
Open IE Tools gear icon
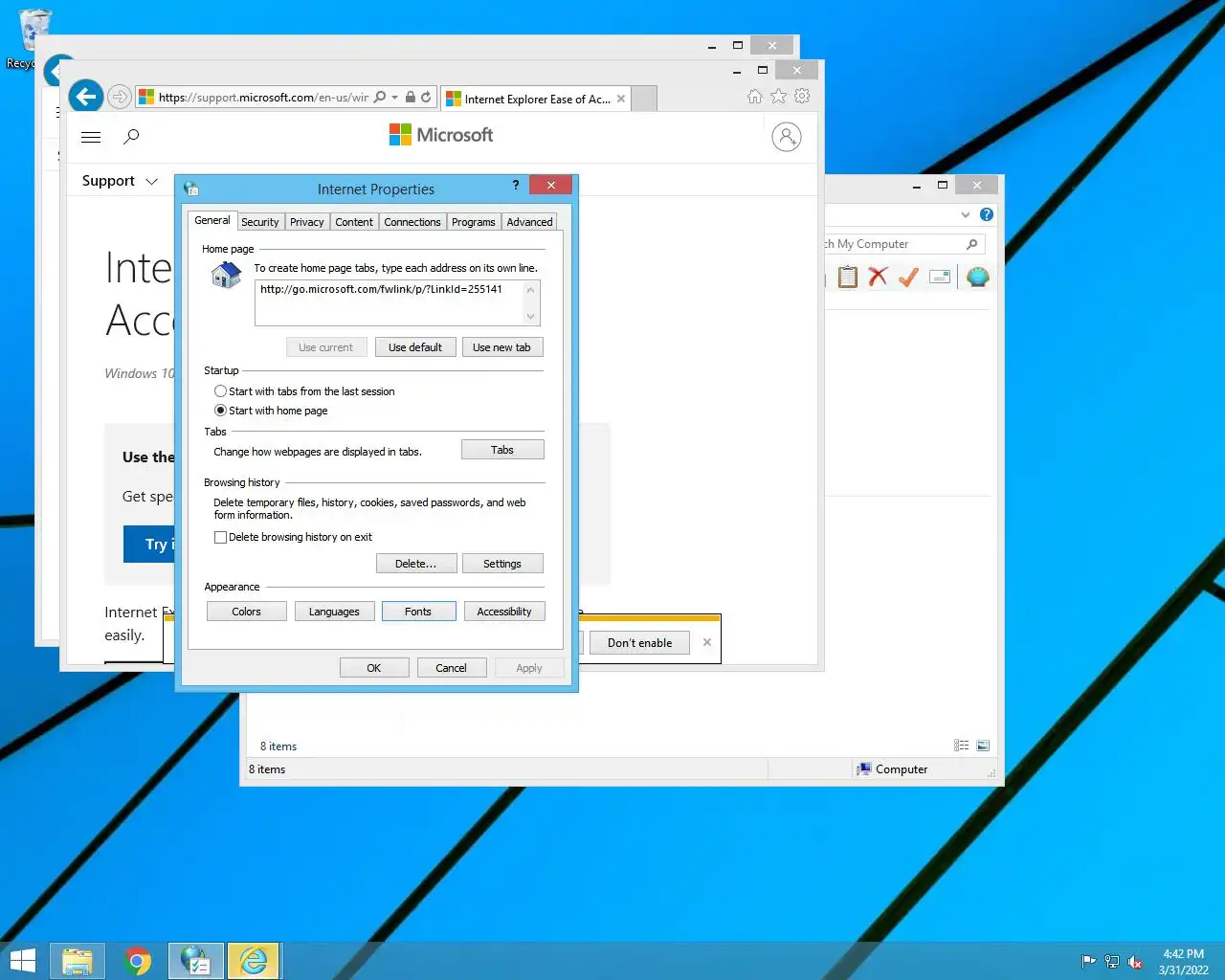point(802,97)
